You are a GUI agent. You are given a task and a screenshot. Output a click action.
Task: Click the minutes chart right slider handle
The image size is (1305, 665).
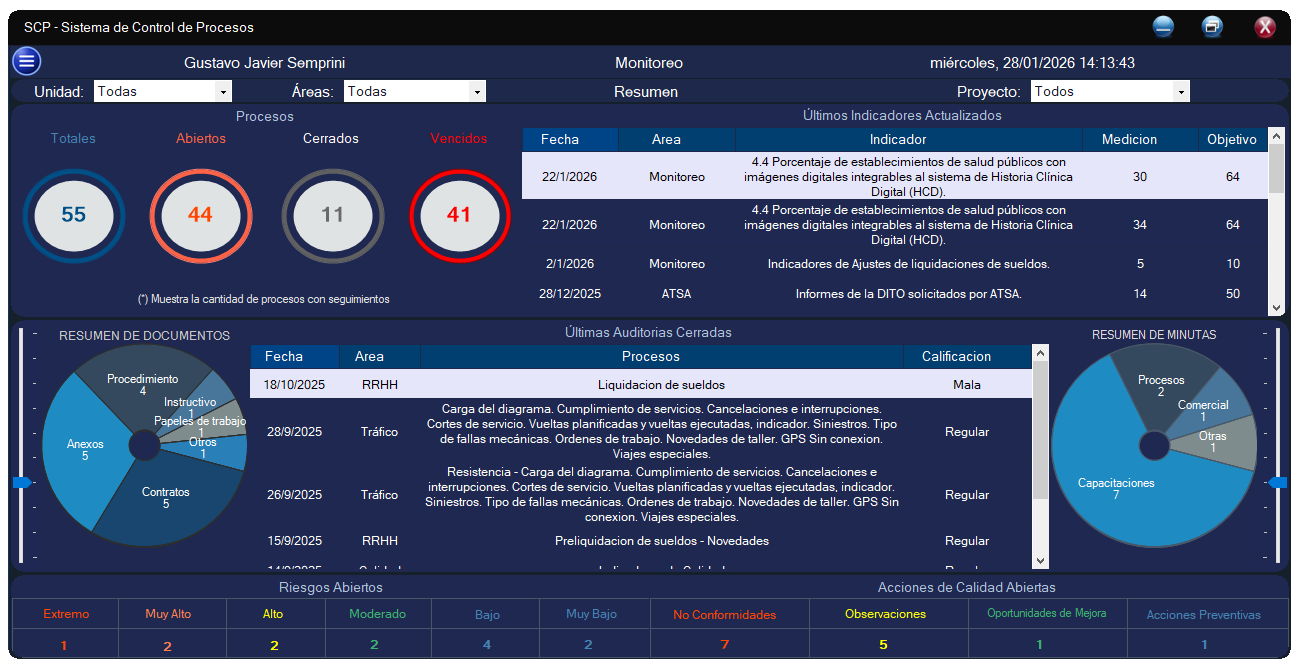tap(1277, 483)
